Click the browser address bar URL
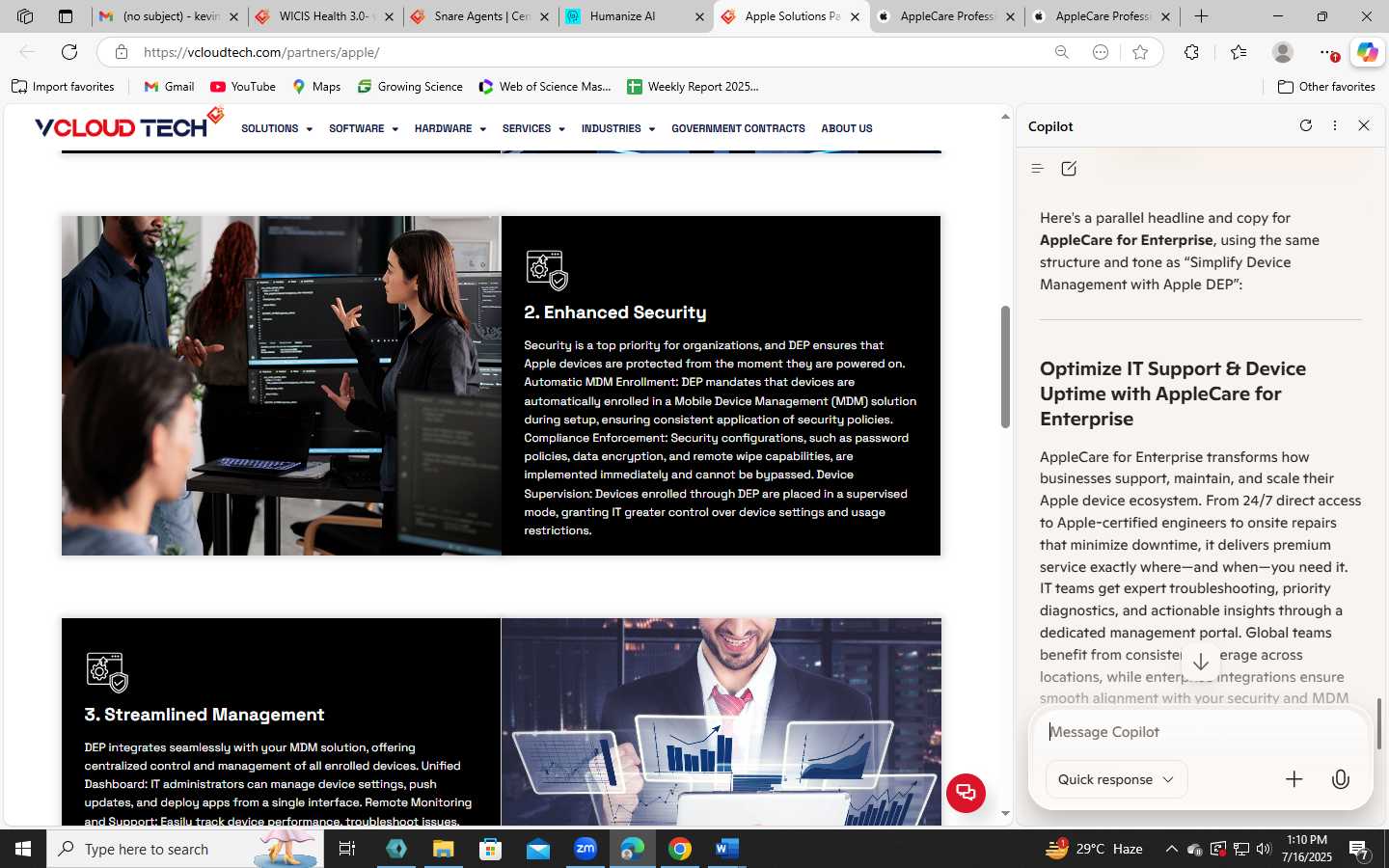This screenshot has width=1389, height=868. click(x=261, y=52)
